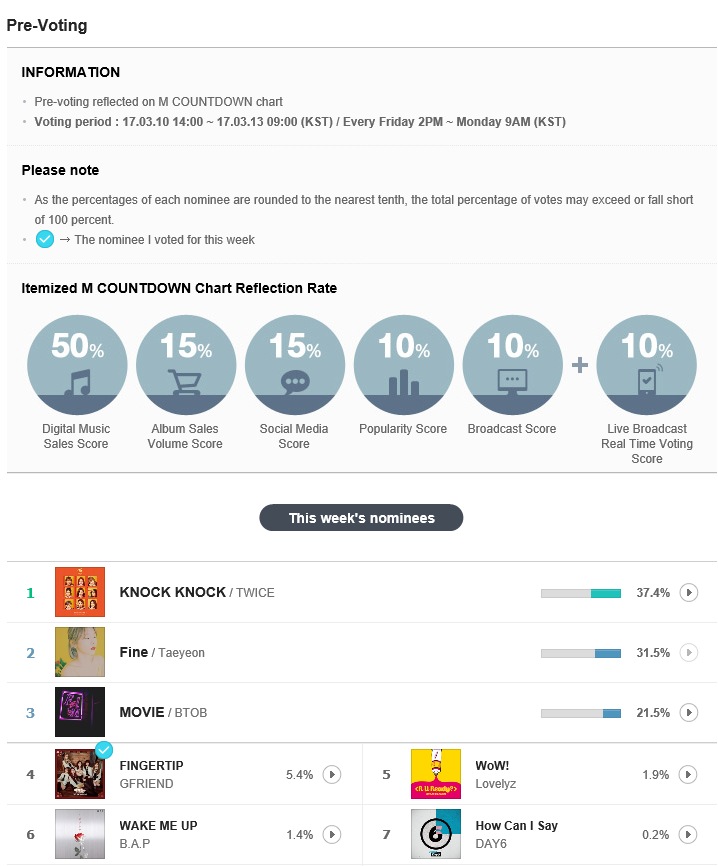This screenshot has height=866, width=718.
Task: Toggle the vote checkmark on FINGERTIP
Action: pyautogui.click(x=104, y=750)
